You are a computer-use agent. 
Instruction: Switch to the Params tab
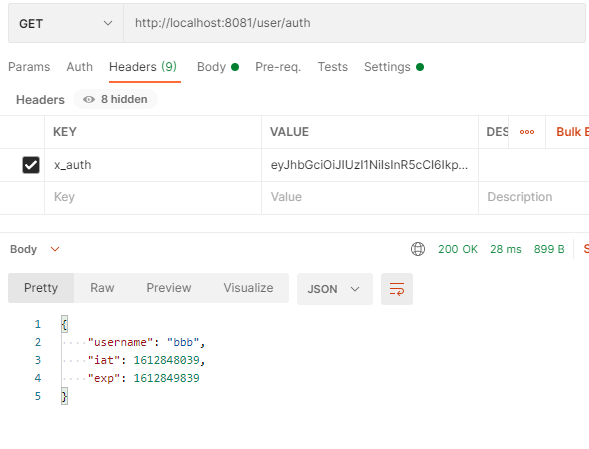(x=29, y=67)
